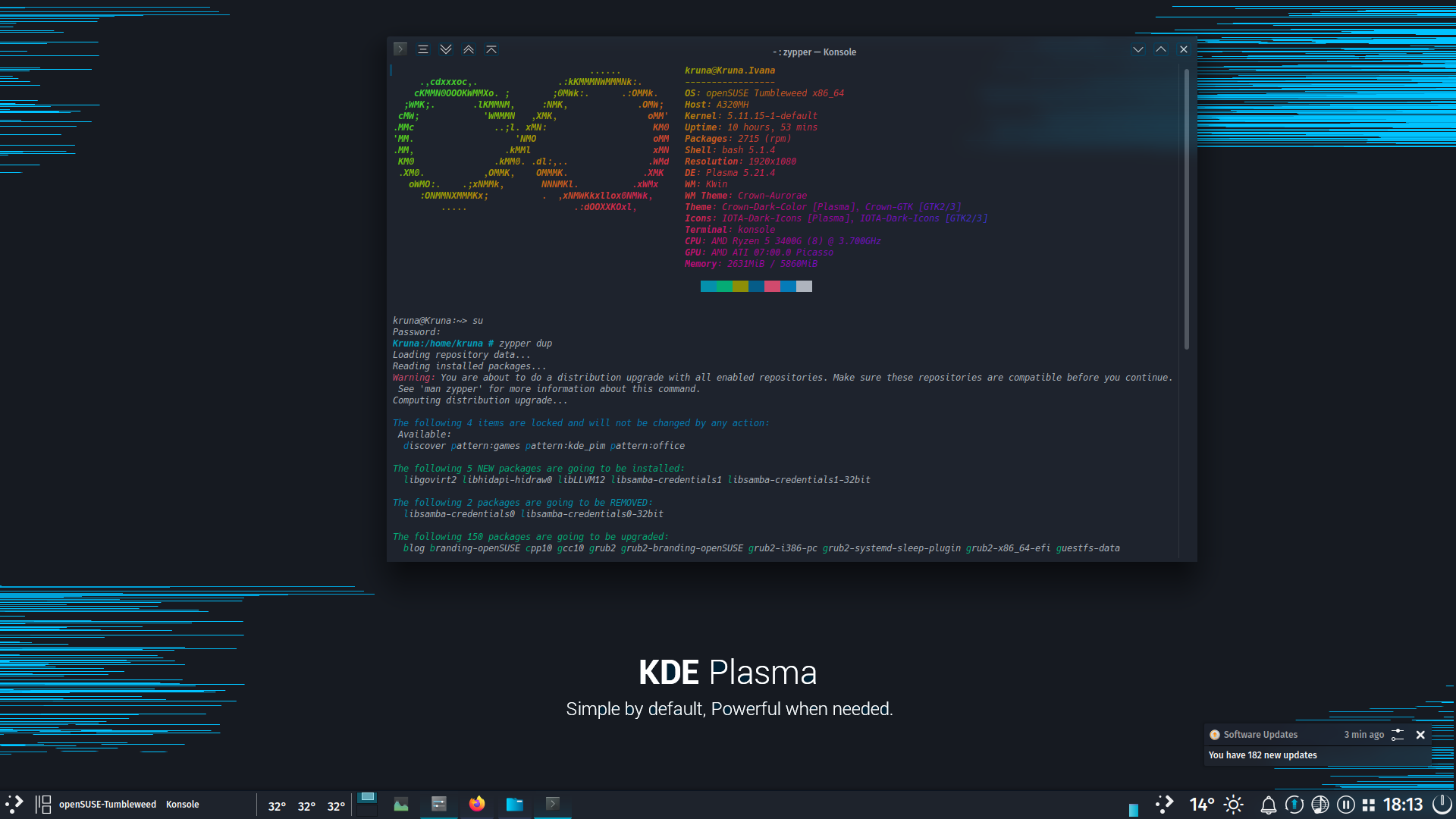Open the Dolphin file manager taskbar icon
Screen dimensions: 1456x819
tap(515, 805)
